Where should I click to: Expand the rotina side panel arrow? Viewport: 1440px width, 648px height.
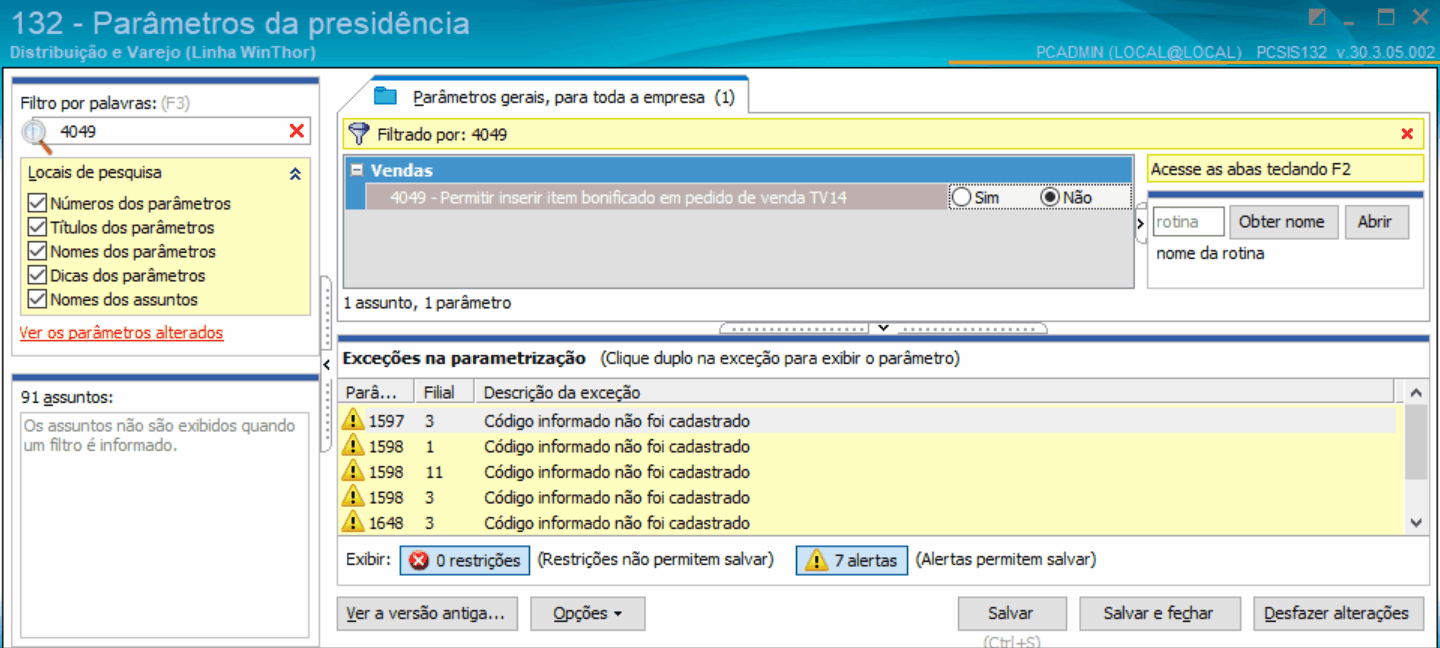point(1141,224)
